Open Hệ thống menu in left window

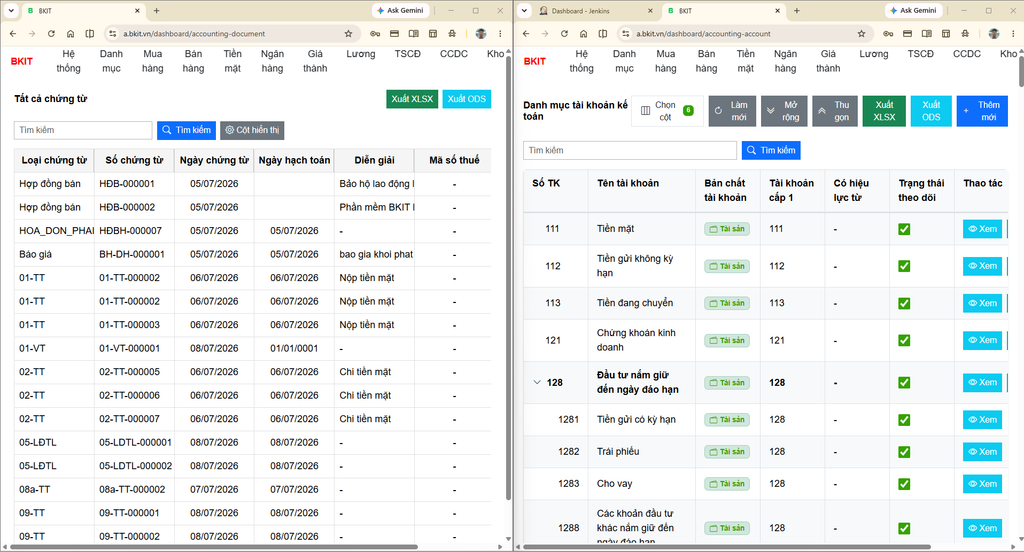click(69, 61)
